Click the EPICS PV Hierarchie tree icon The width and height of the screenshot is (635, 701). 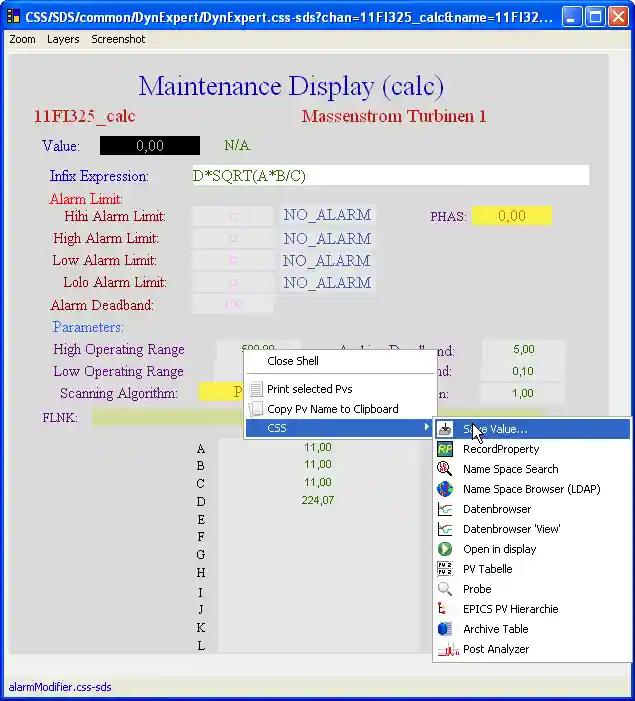443,609
